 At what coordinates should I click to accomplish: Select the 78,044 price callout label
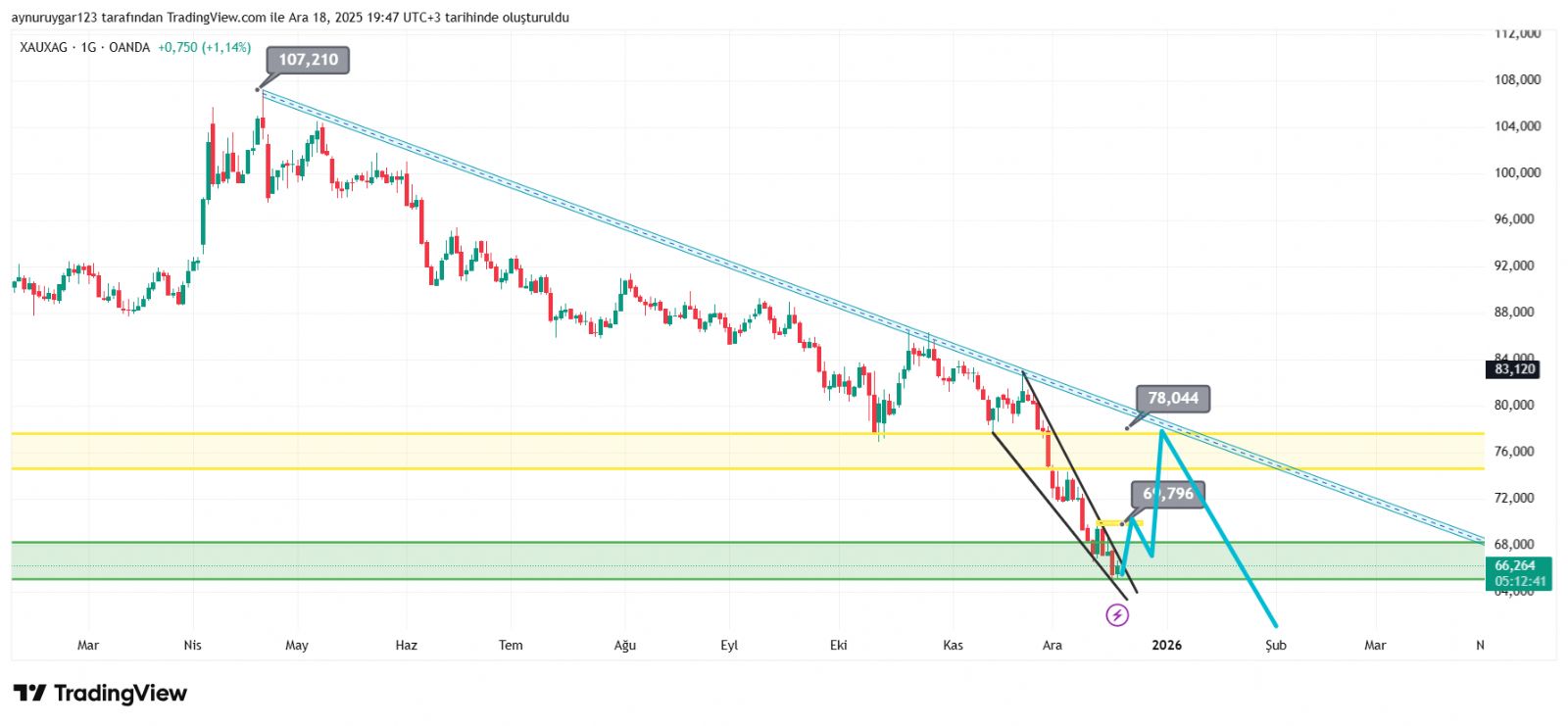tap(1173, 398)
